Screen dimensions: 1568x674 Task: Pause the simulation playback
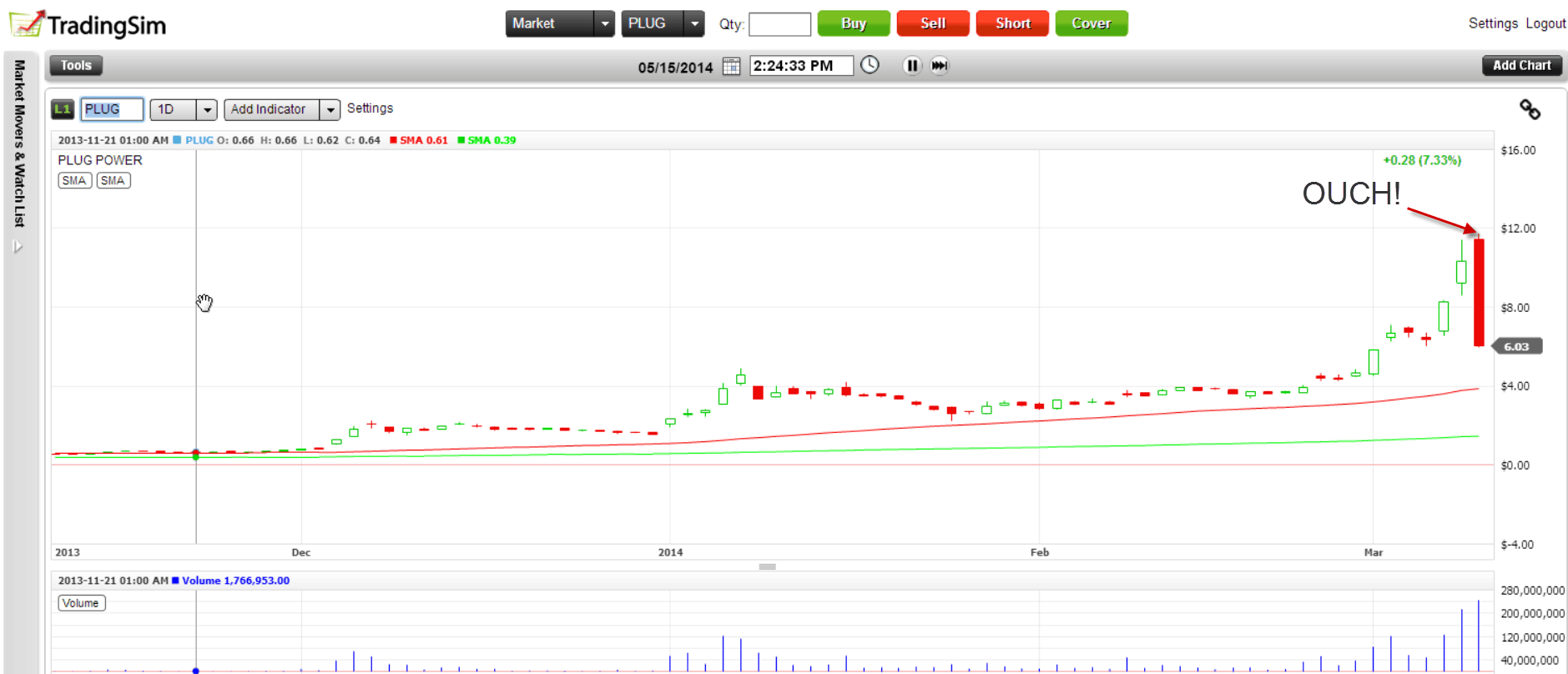click(912, 65)
